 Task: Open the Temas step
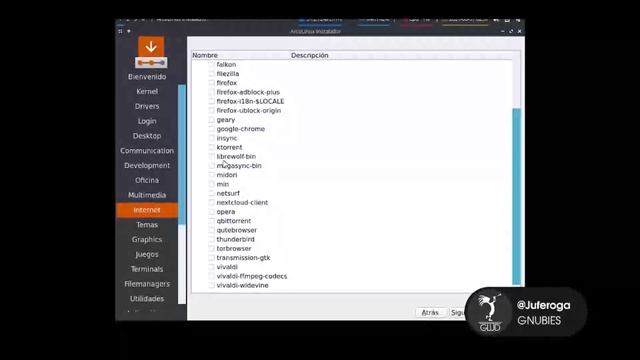(x=147, y=224)
